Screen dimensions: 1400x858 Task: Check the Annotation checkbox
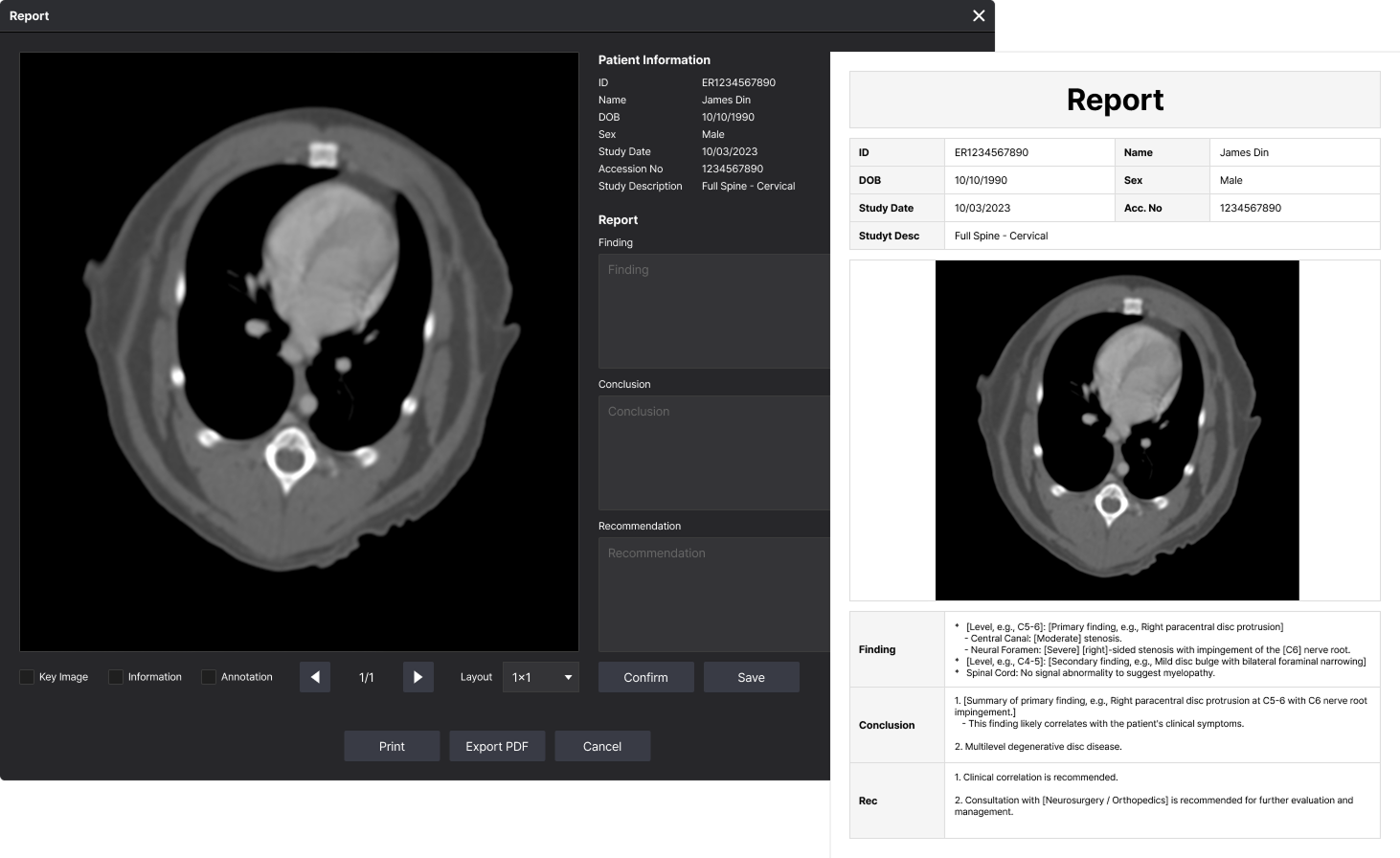pos(209,677)
